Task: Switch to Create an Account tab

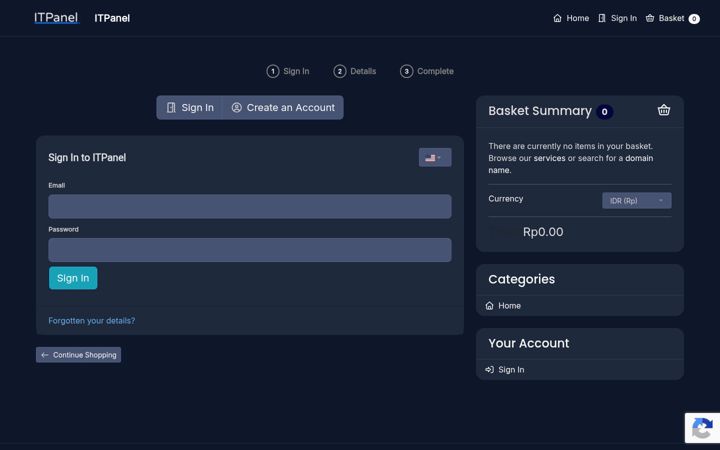Action: tap(283, 107)
